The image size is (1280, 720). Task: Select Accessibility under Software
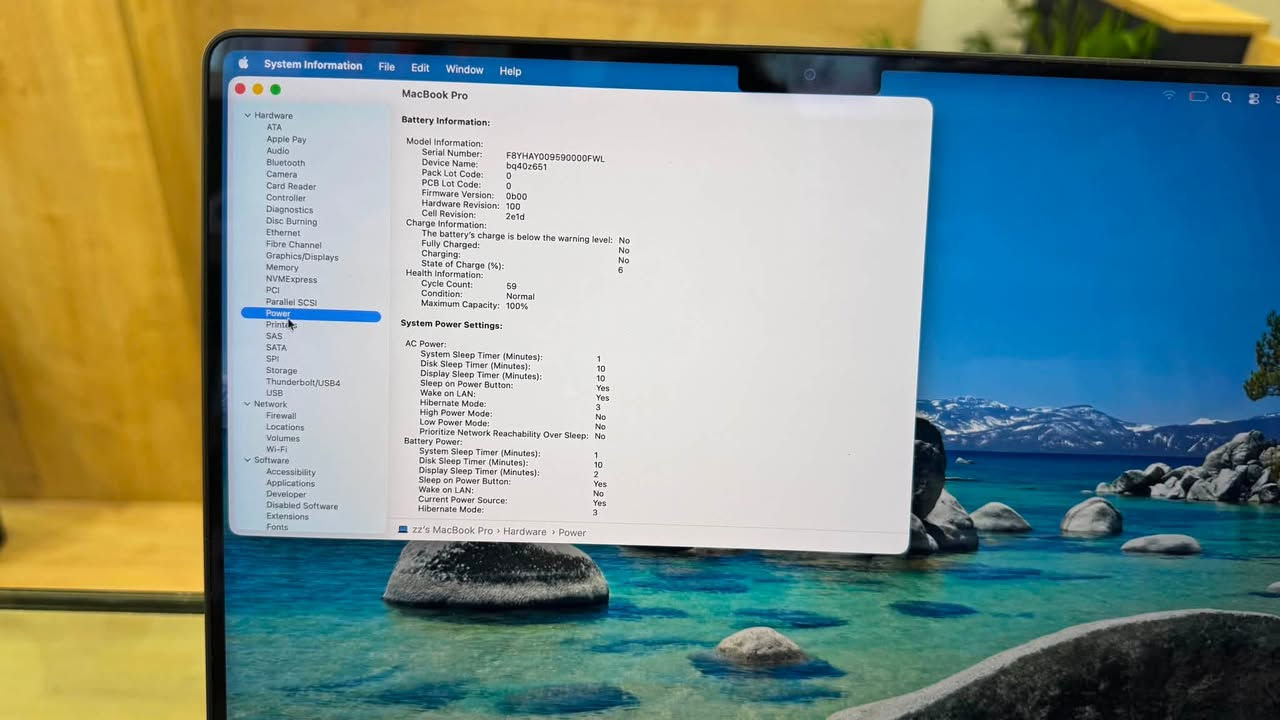point(291,472)
